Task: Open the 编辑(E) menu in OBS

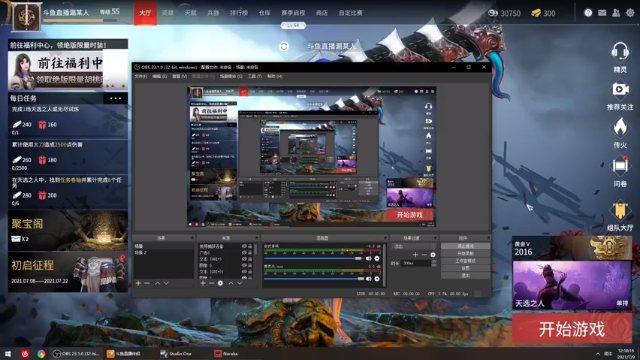Action: click(160, 76)
